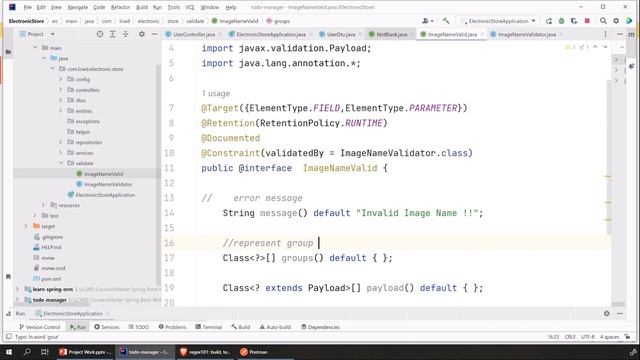Open Windows taskbar search
This screenshot has height=360, width=640.
point(27,352)
